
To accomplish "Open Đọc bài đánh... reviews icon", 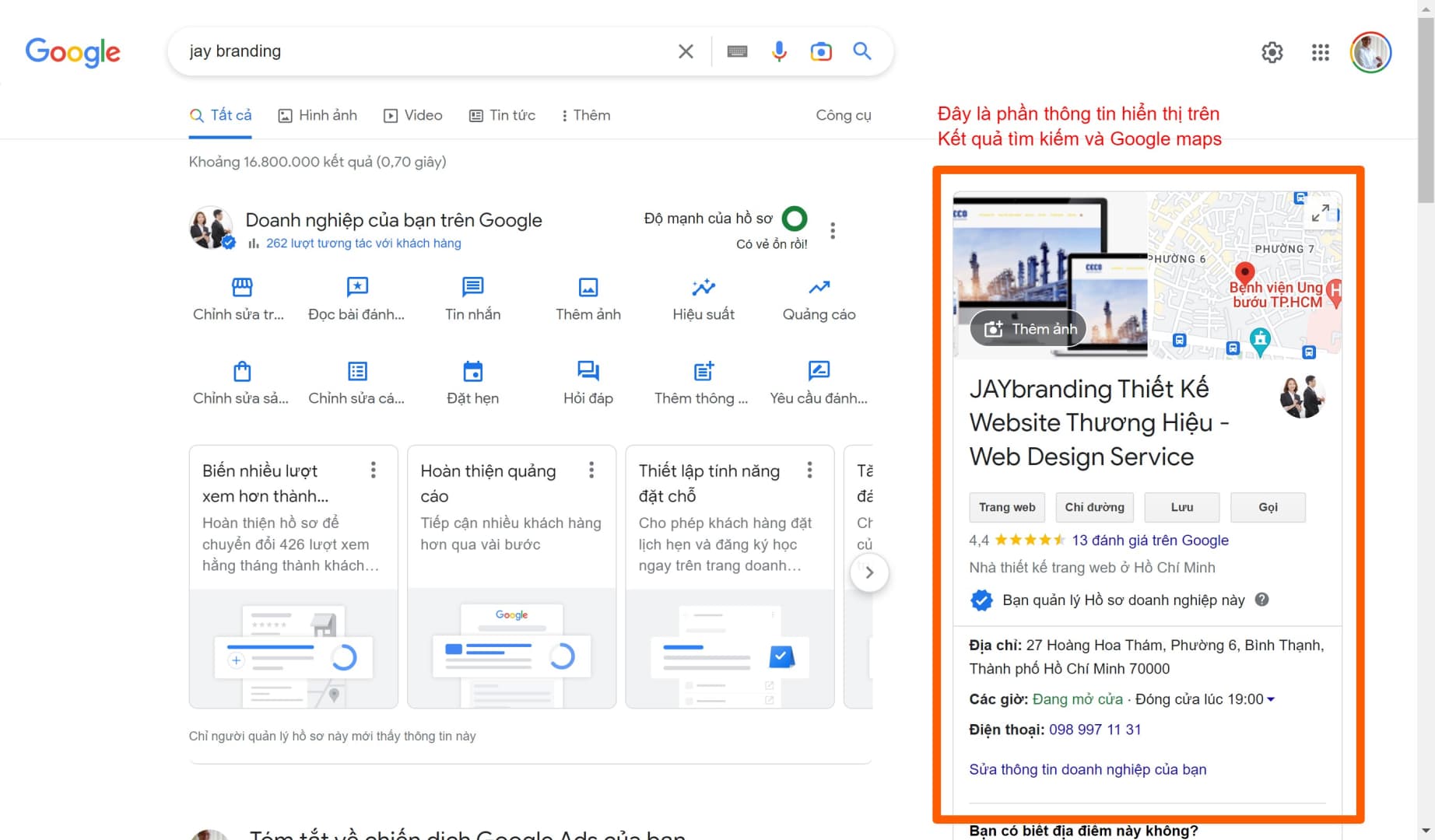I will (x=357, y=287).
